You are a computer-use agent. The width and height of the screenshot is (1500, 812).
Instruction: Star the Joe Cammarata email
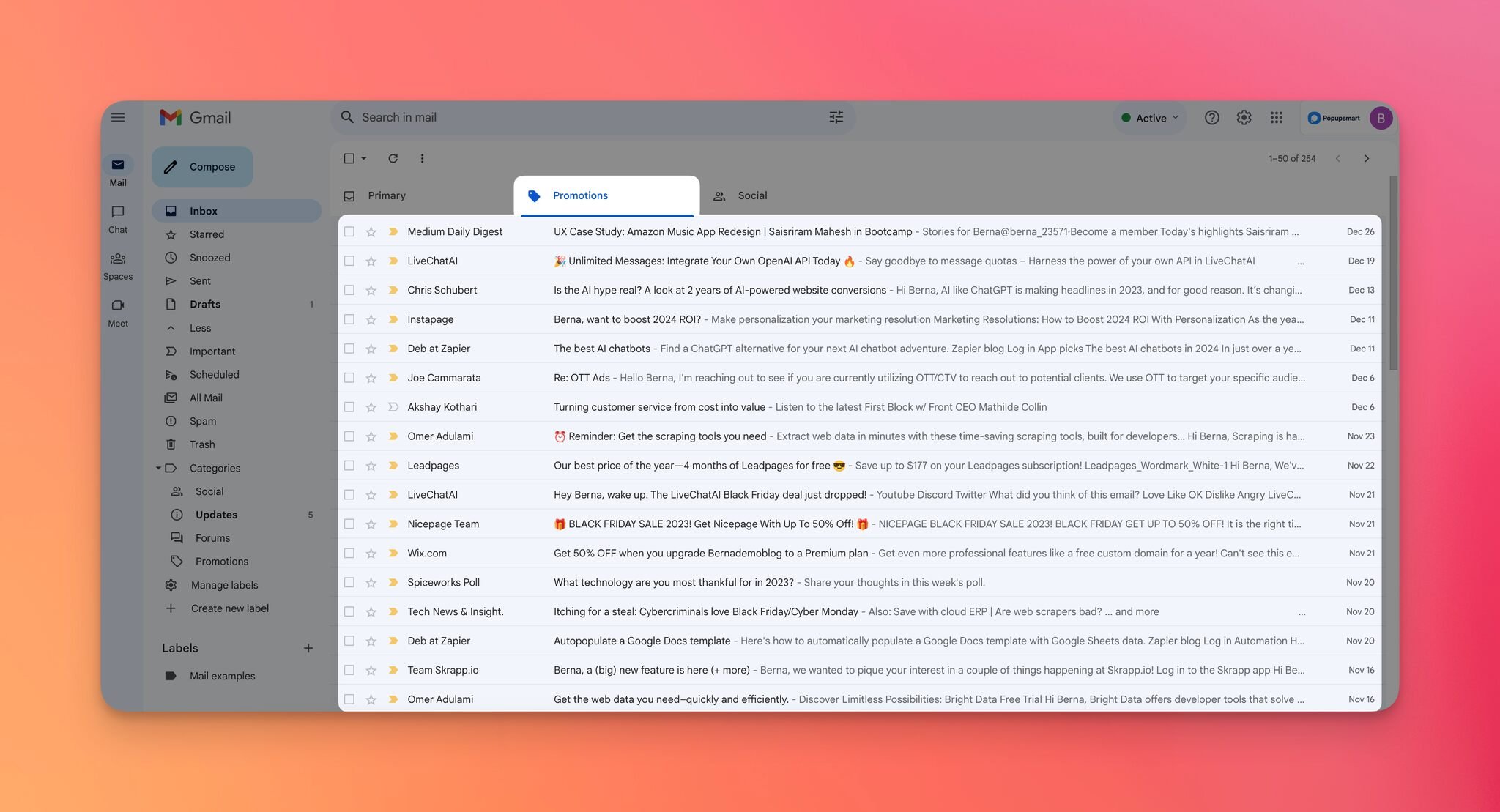371,378
